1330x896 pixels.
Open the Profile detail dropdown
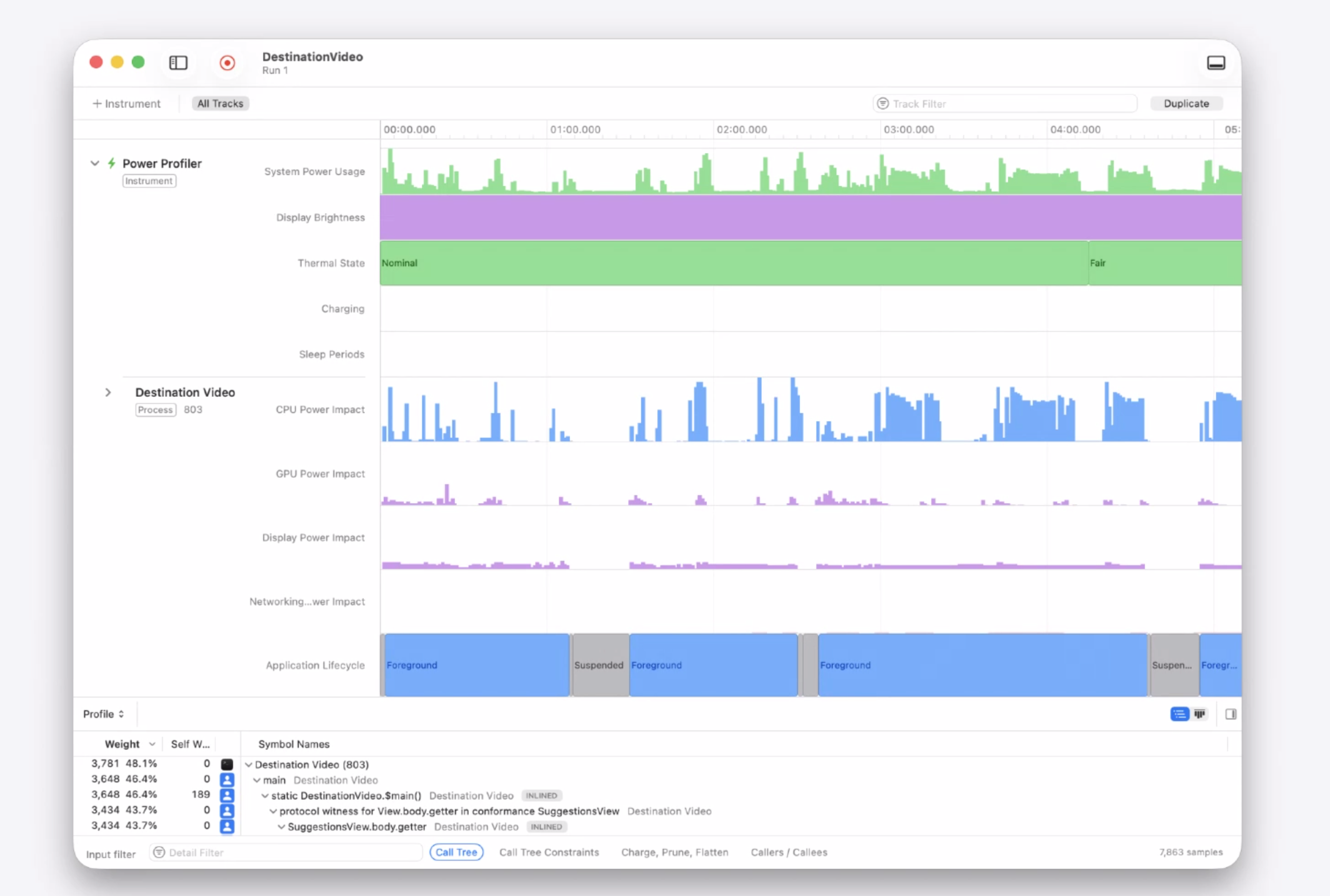104,714
